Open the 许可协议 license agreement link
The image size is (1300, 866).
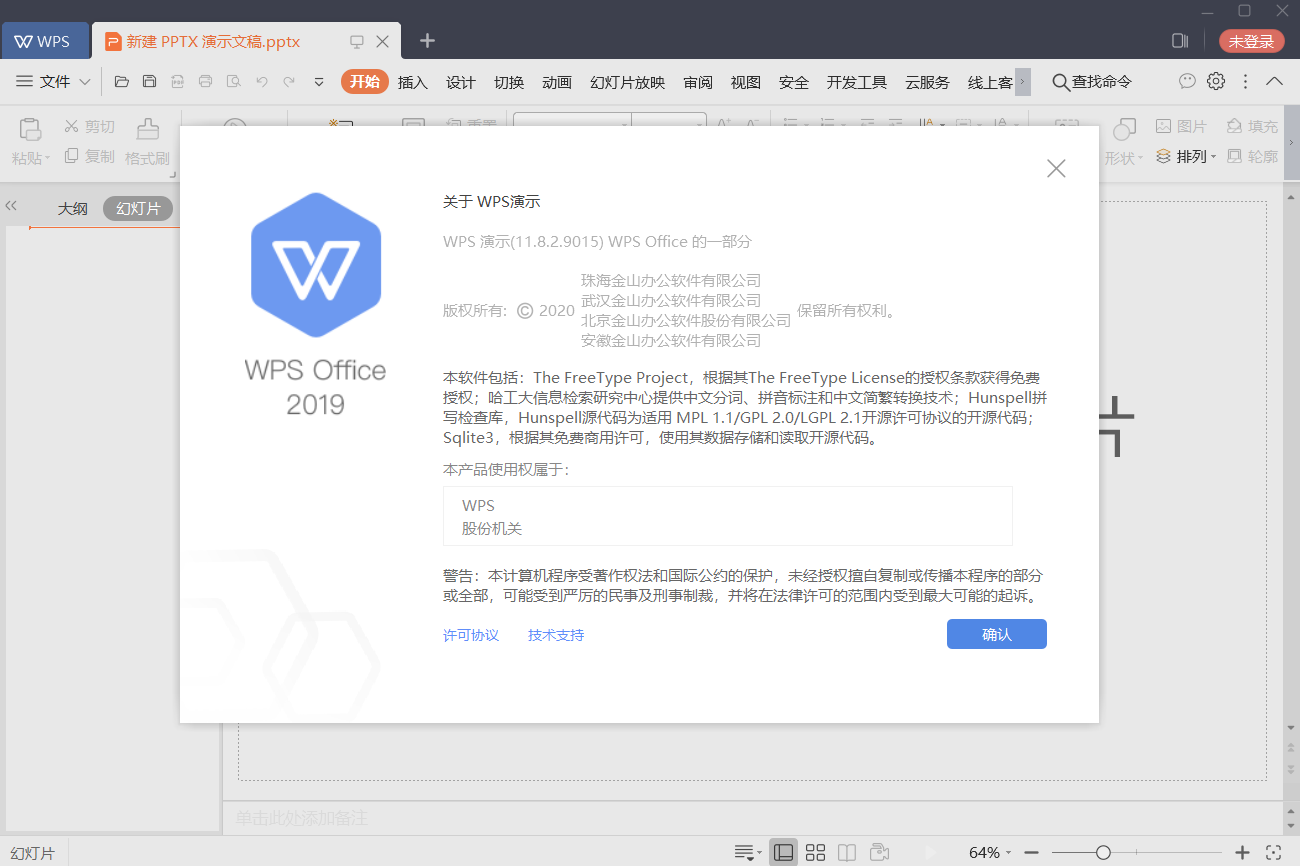pos(471,634)
